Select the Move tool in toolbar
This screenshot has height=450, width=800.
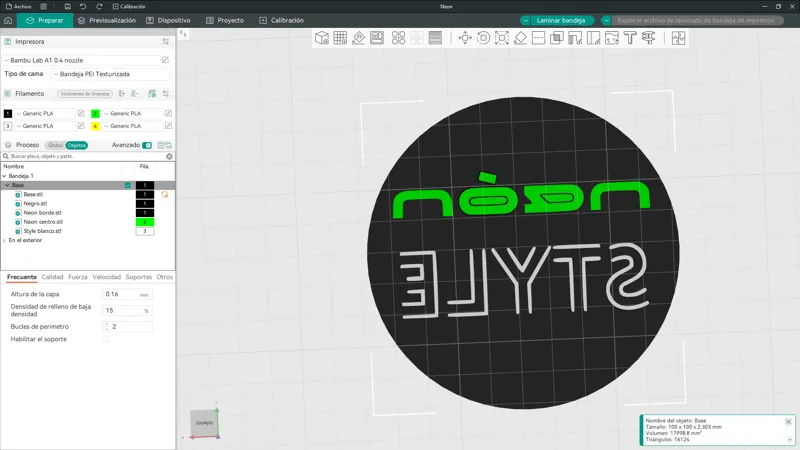pyautogui.click(x=465, y=38)
